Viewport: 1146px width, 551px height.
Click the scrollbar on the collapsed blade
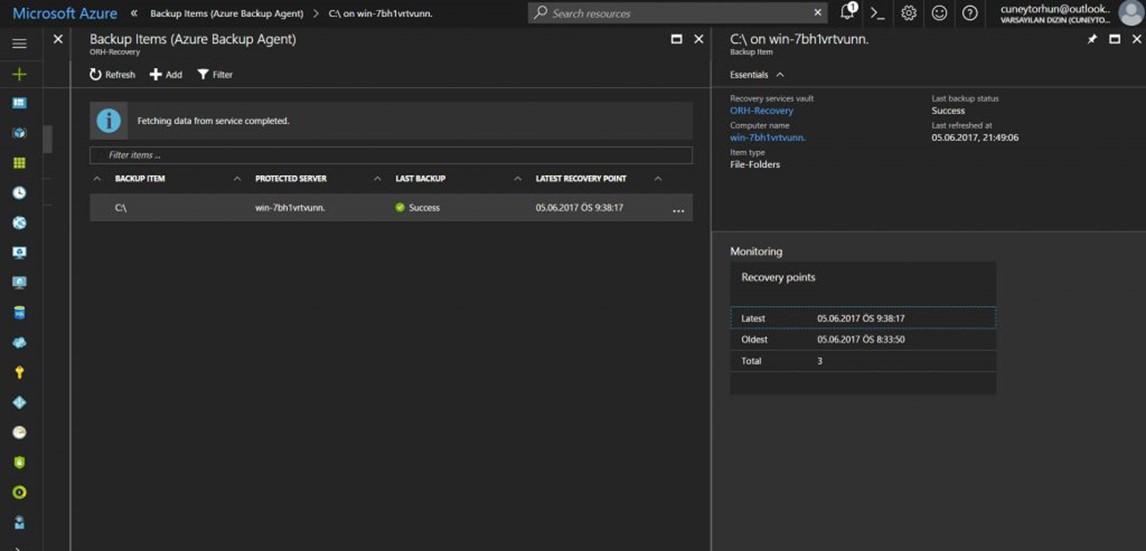(48, 139)
